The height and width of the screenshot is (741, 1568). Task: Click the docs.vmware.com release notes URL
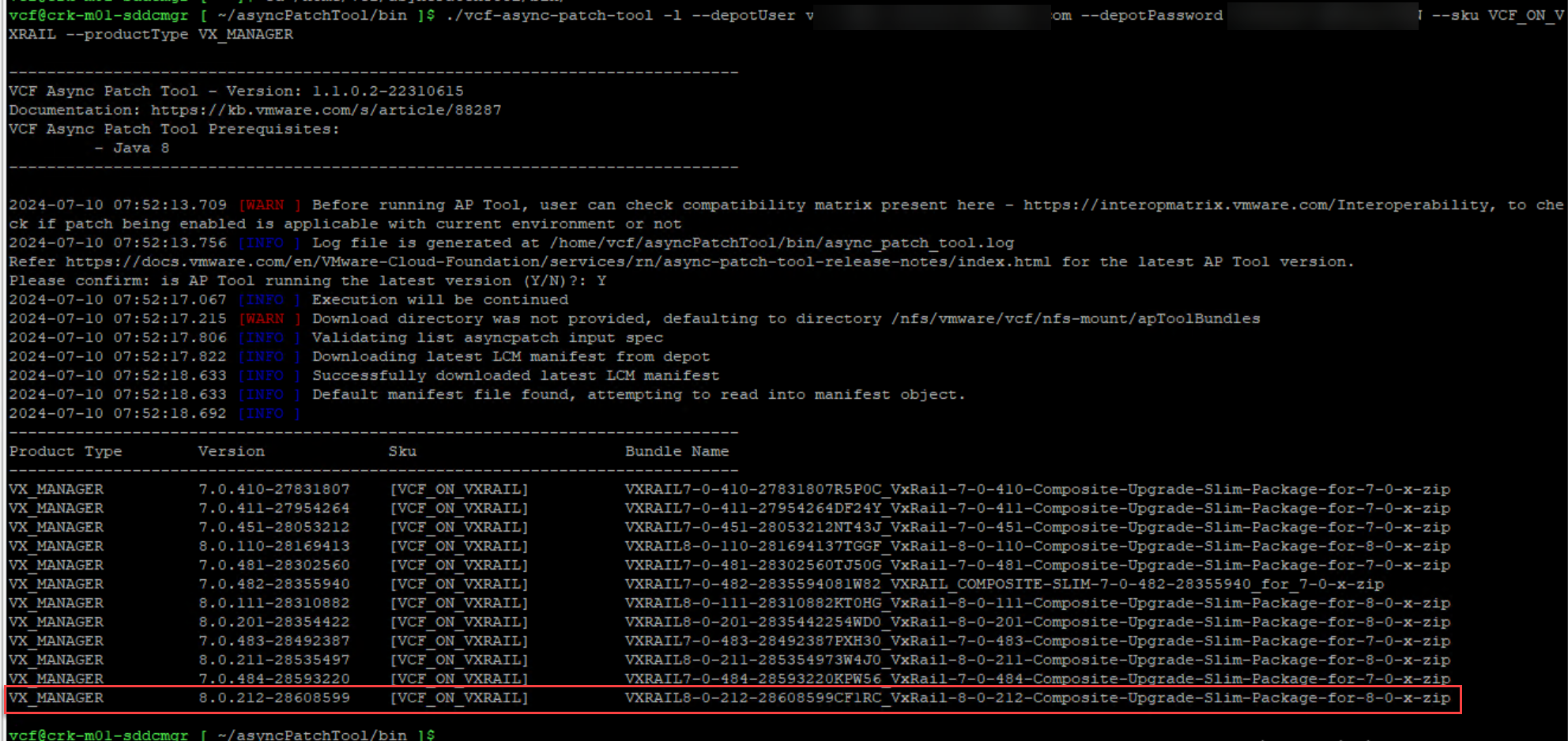point(559,261)
